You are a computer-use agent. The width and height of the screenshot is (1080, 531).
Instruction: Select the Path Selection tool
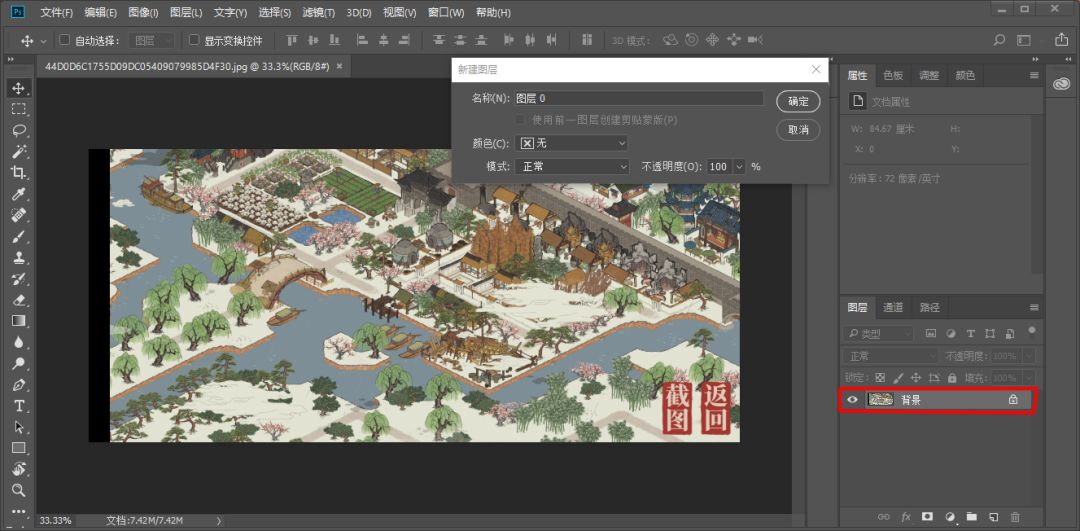[x=19, y=427]
